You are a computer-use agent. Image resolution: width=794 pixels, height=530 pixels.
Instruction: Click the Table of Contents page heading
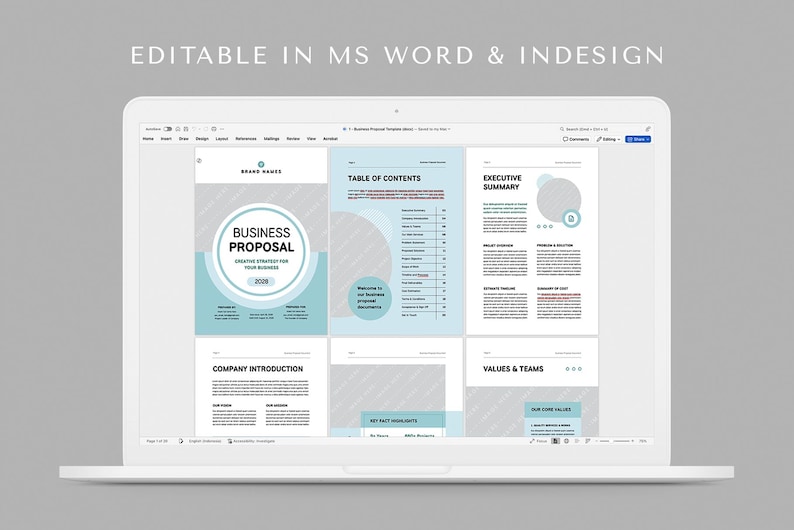tap(384, 179)
